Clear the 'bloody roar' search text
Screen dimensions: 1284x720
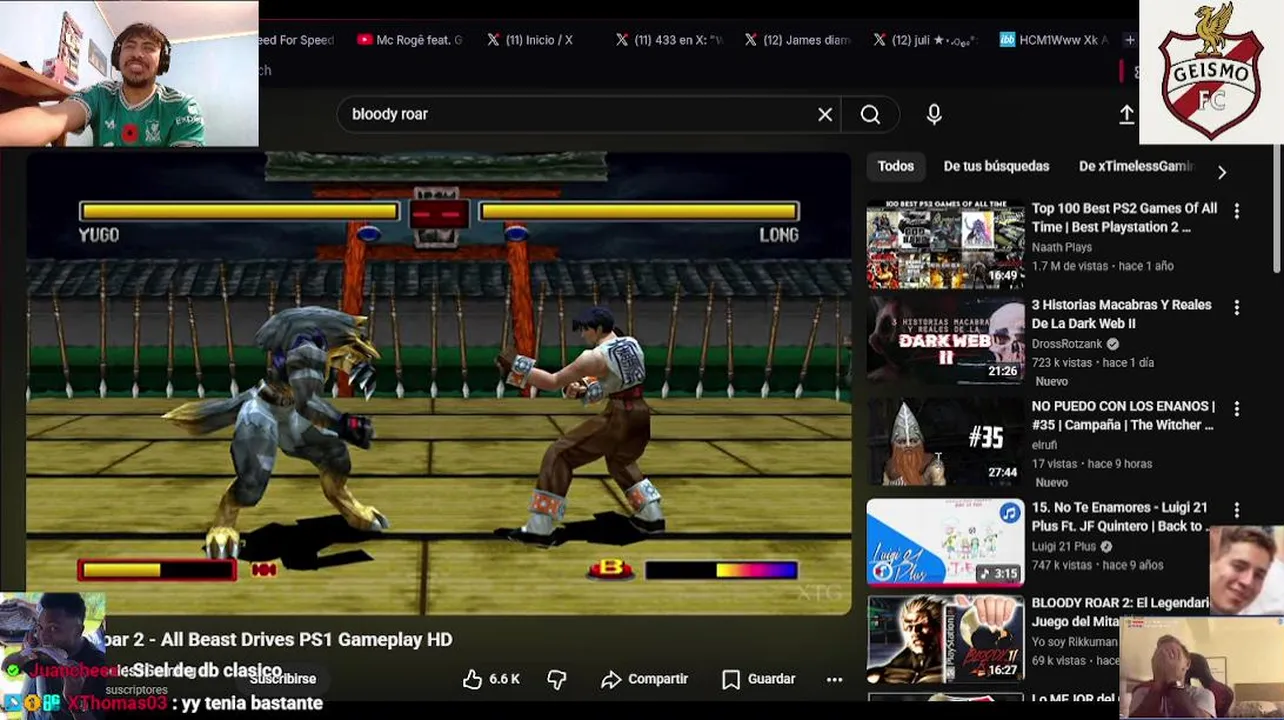pos(825,114)
